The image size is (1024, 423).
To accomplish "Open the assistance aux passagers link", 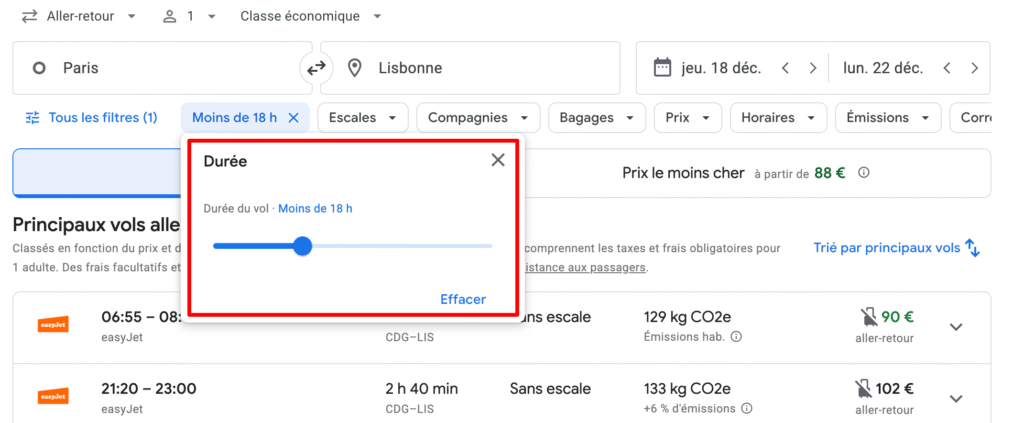I will 585,268.
